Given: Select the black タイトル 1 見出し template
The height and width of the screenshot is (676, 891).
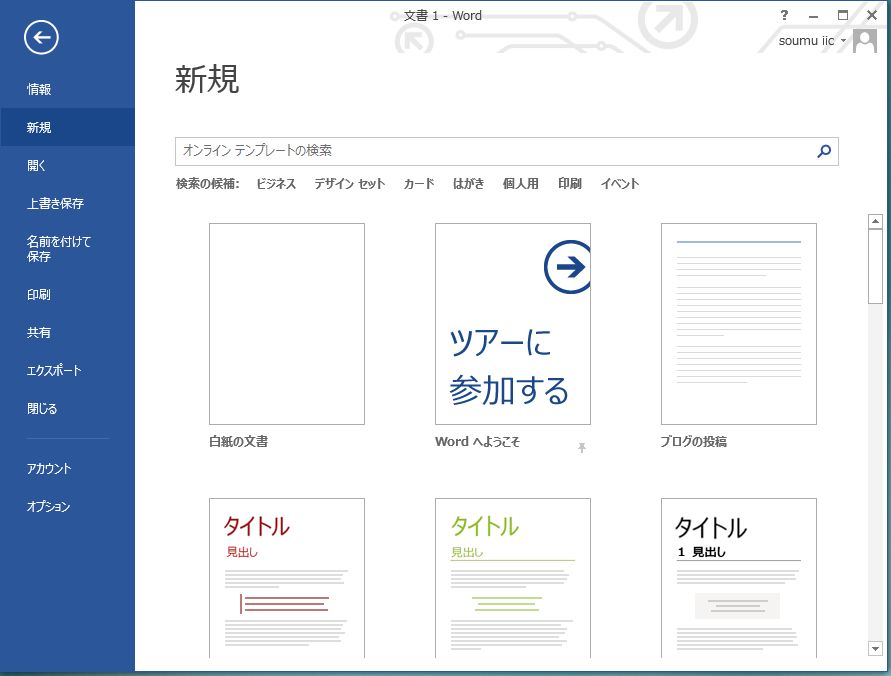Looking at the screenshot, I should point(739,578).
